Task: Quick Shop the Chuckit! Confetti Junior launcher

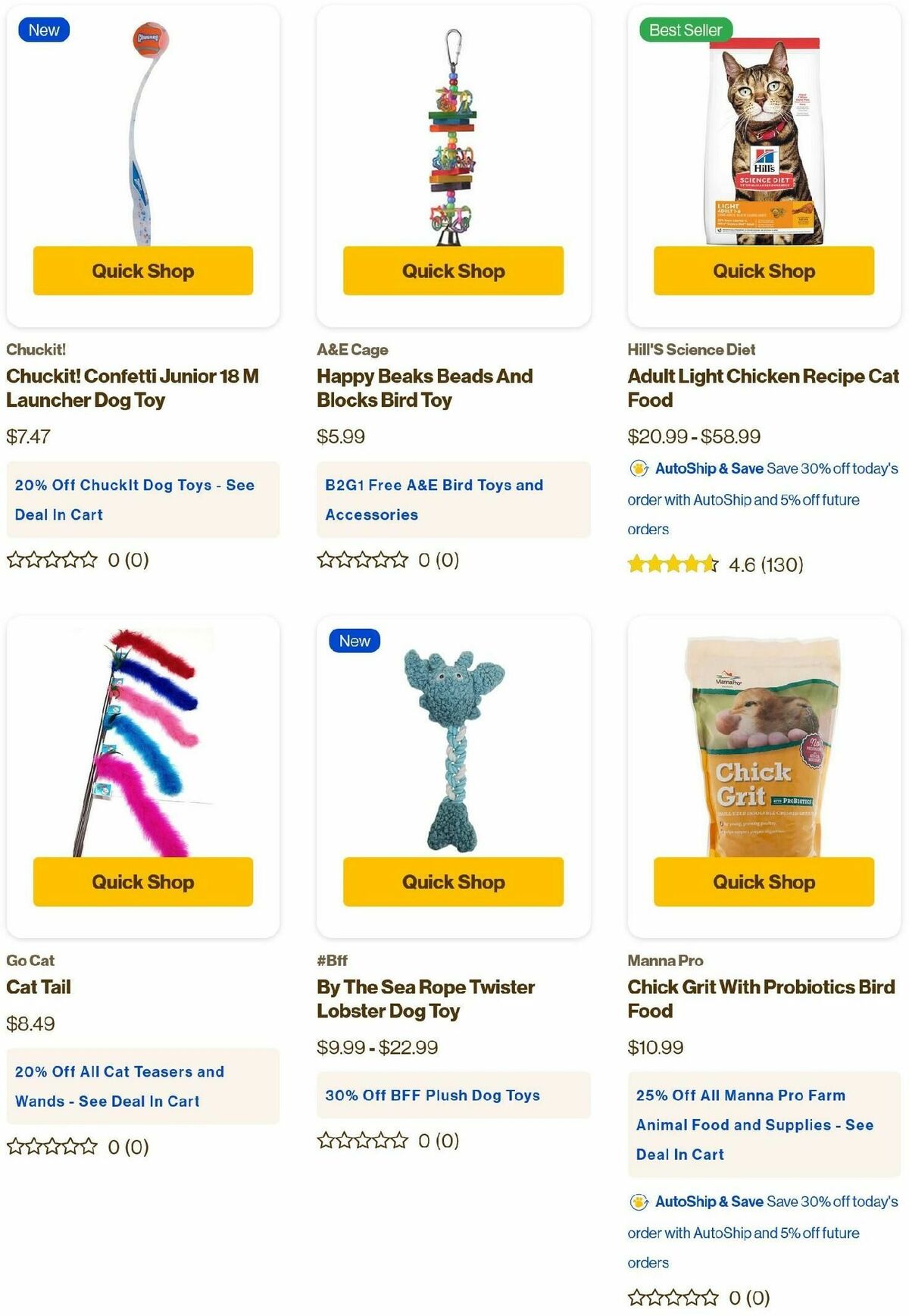Action: (143, 270)
